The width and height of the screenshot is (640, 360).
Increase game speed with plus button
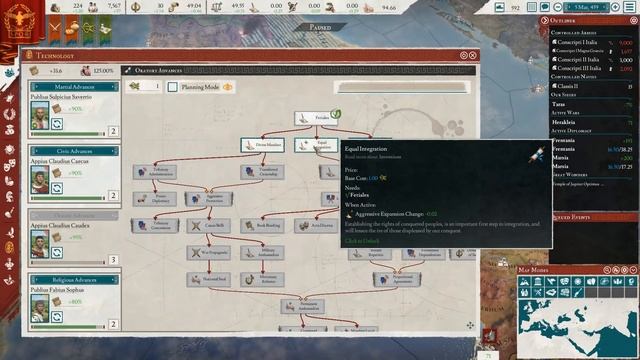(615, 7)
